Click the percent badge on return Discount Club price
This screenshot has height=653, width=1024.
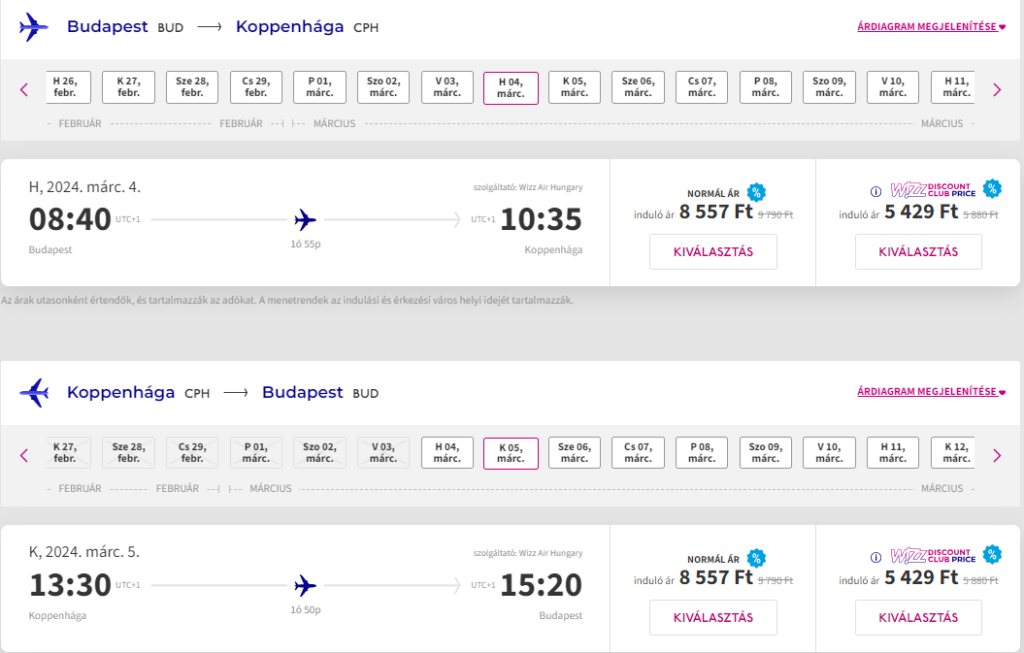(x=992, y=554)
